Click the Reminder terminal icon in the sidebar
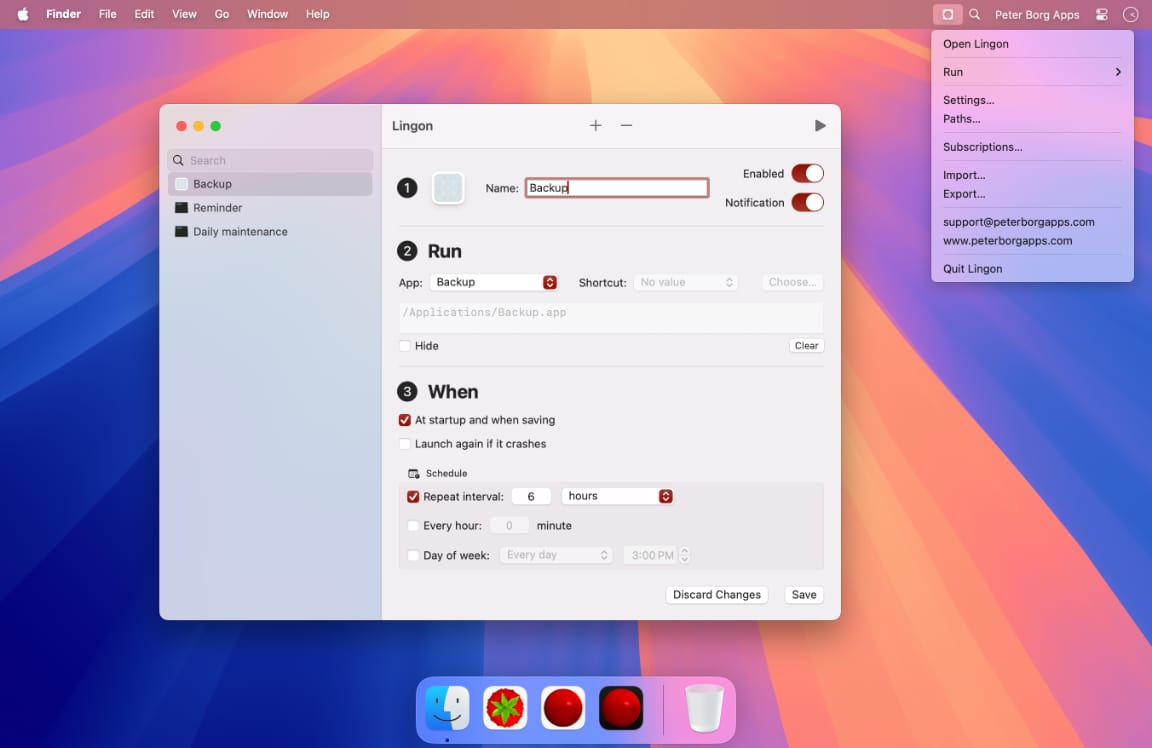The height and width of the screenshot is (748, 1152). point(184,207)
